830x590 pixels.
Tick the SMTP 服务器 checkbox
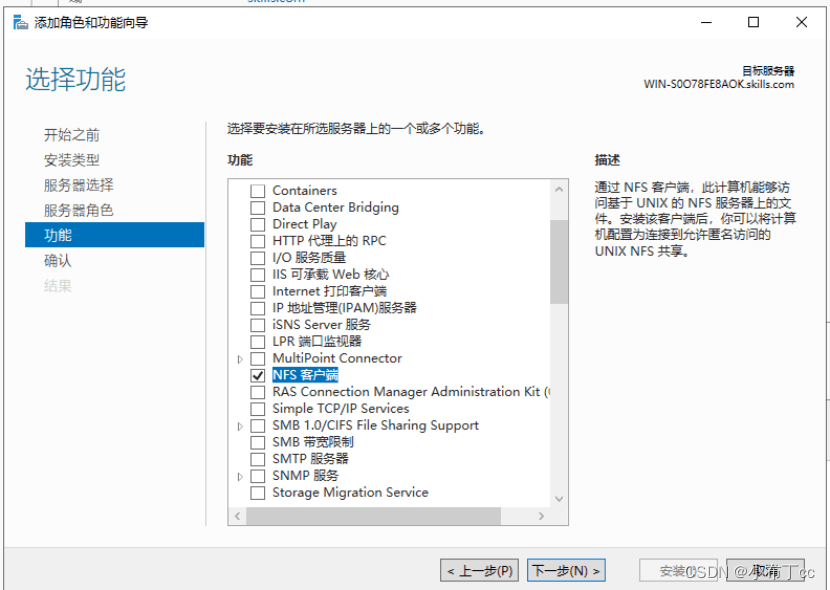coord(258,459)
